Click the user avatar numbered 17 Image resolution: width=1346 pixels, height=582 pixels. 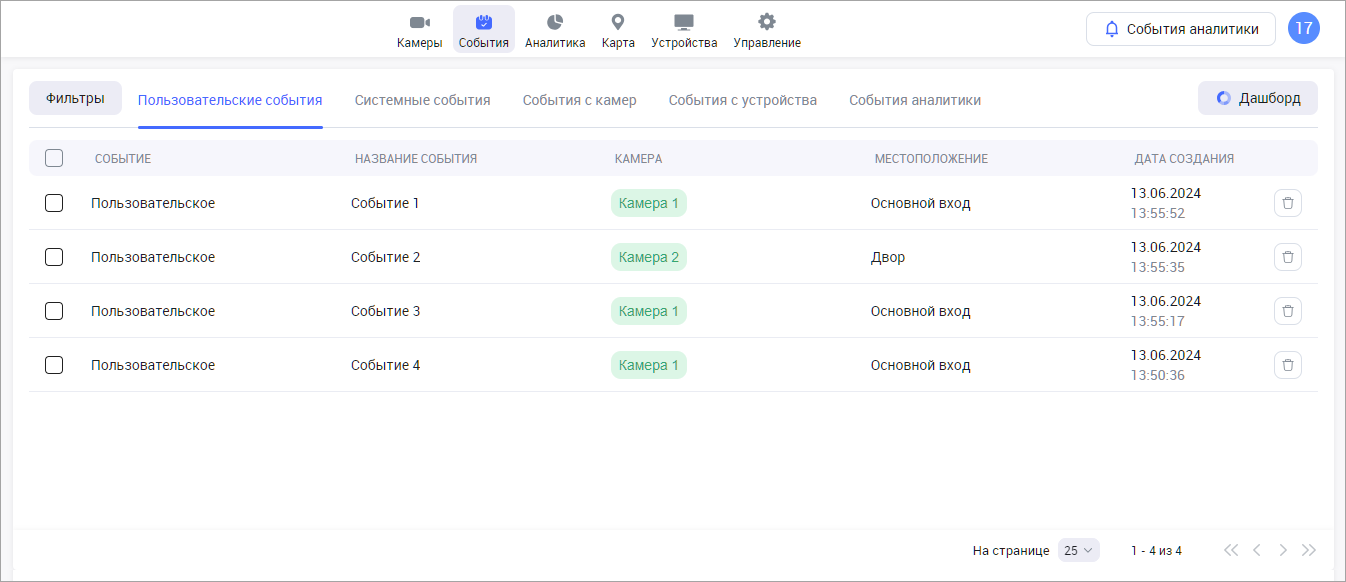coord(1304,29)
